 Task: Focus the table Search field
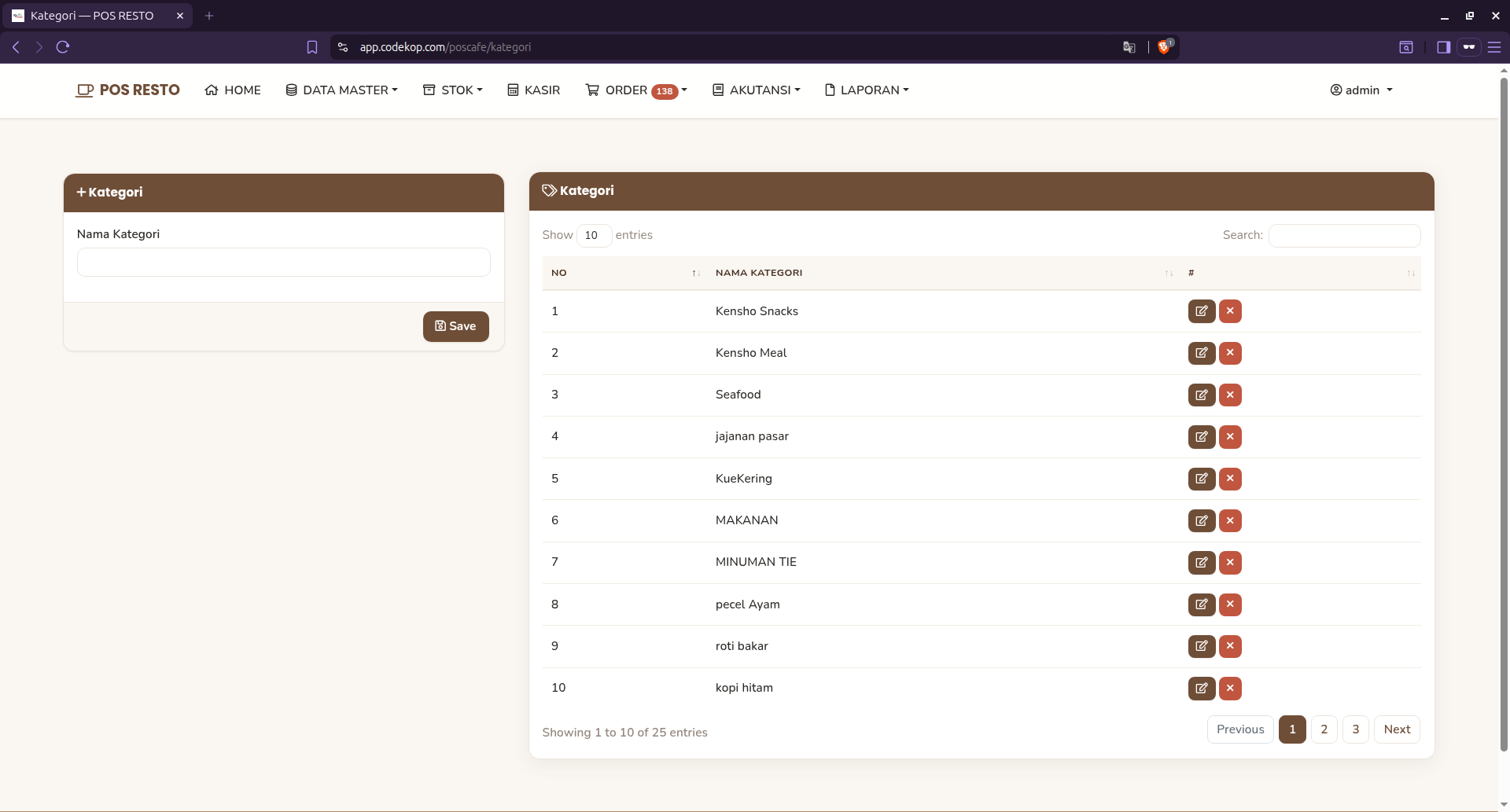[1344, 235]
